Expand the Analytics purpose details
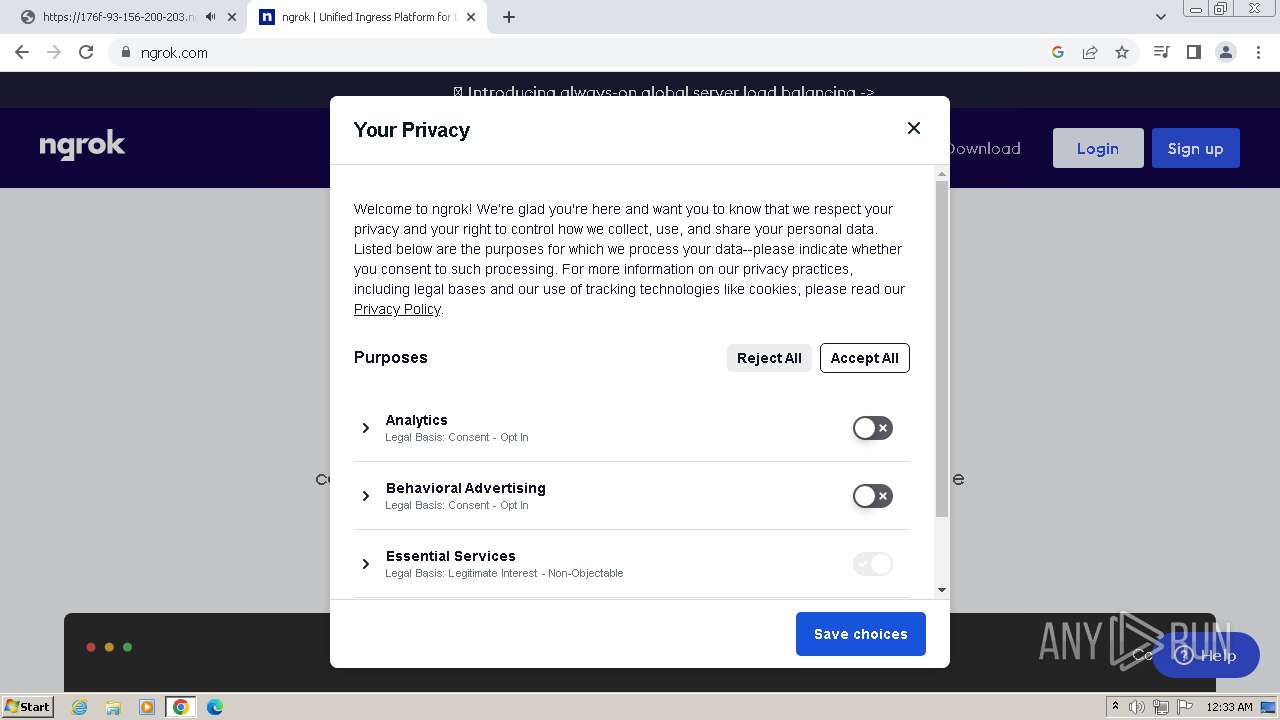 pyautogui.click(x=366, y=428)
